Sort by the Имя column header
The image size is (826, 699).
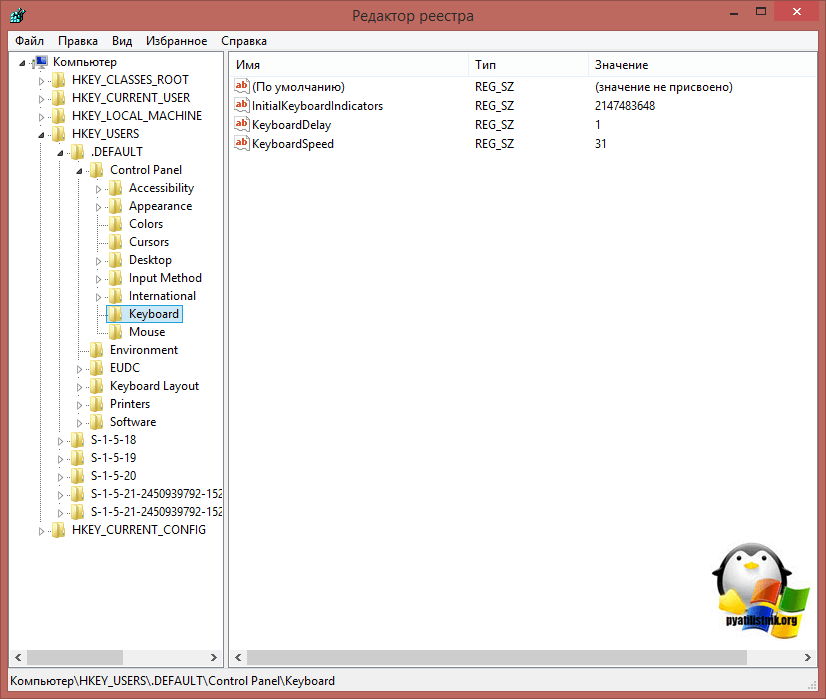[x=348, y=65]
